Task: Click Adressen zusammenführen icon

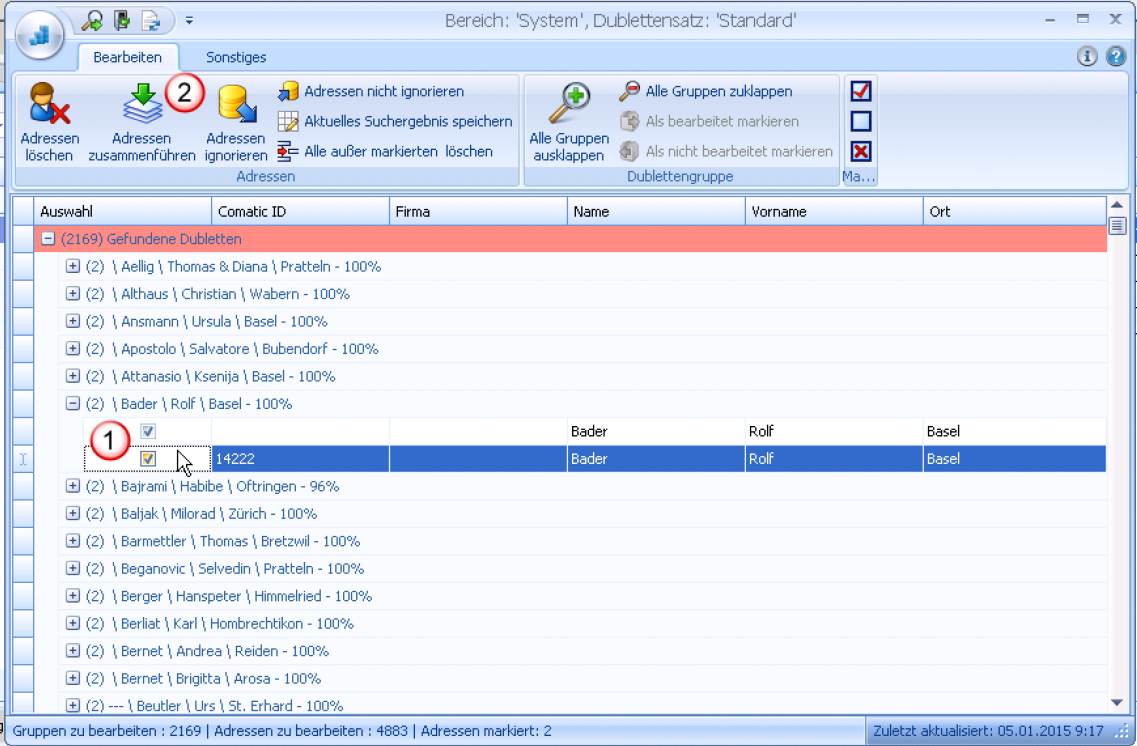Action: pos(142,104)
